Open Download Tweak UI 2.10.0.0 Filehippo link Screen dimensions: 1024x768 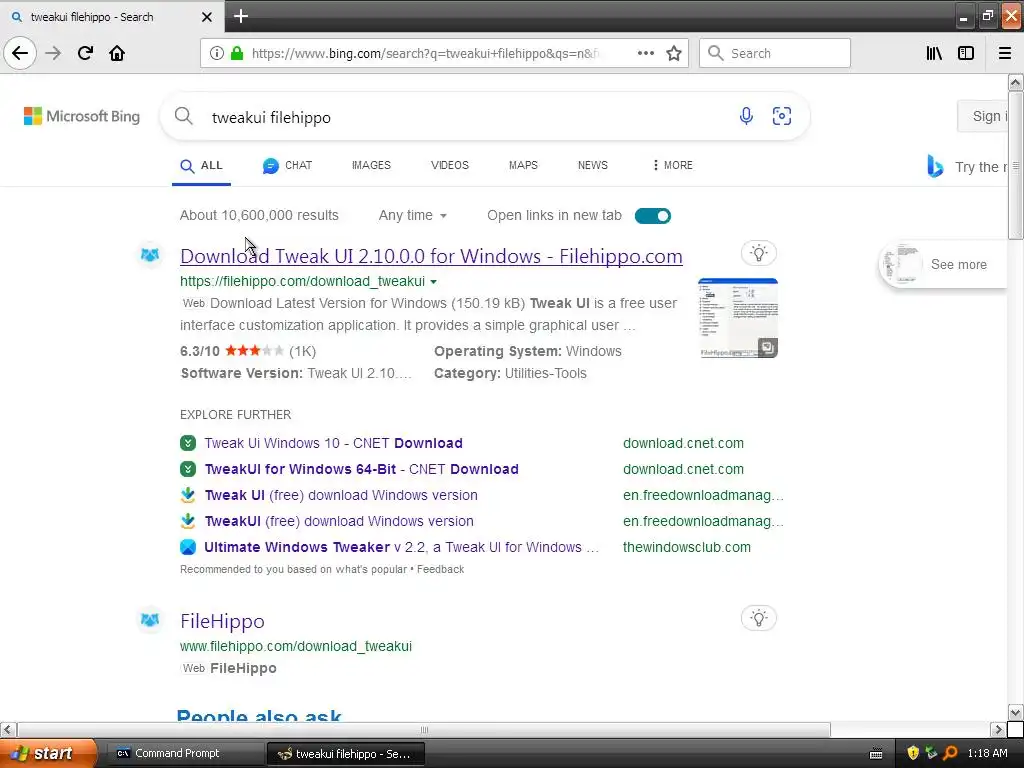point(431,256)
